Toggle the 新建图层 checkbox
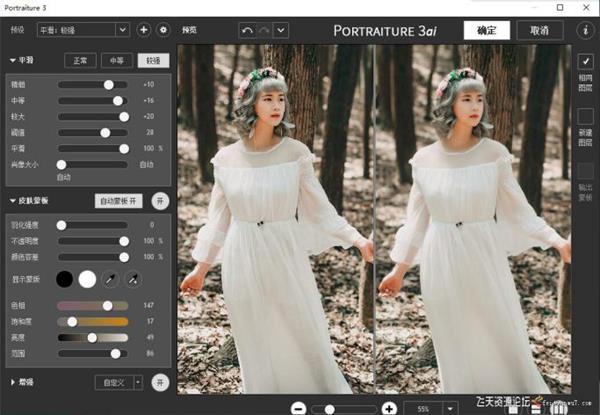 (585, 116)
